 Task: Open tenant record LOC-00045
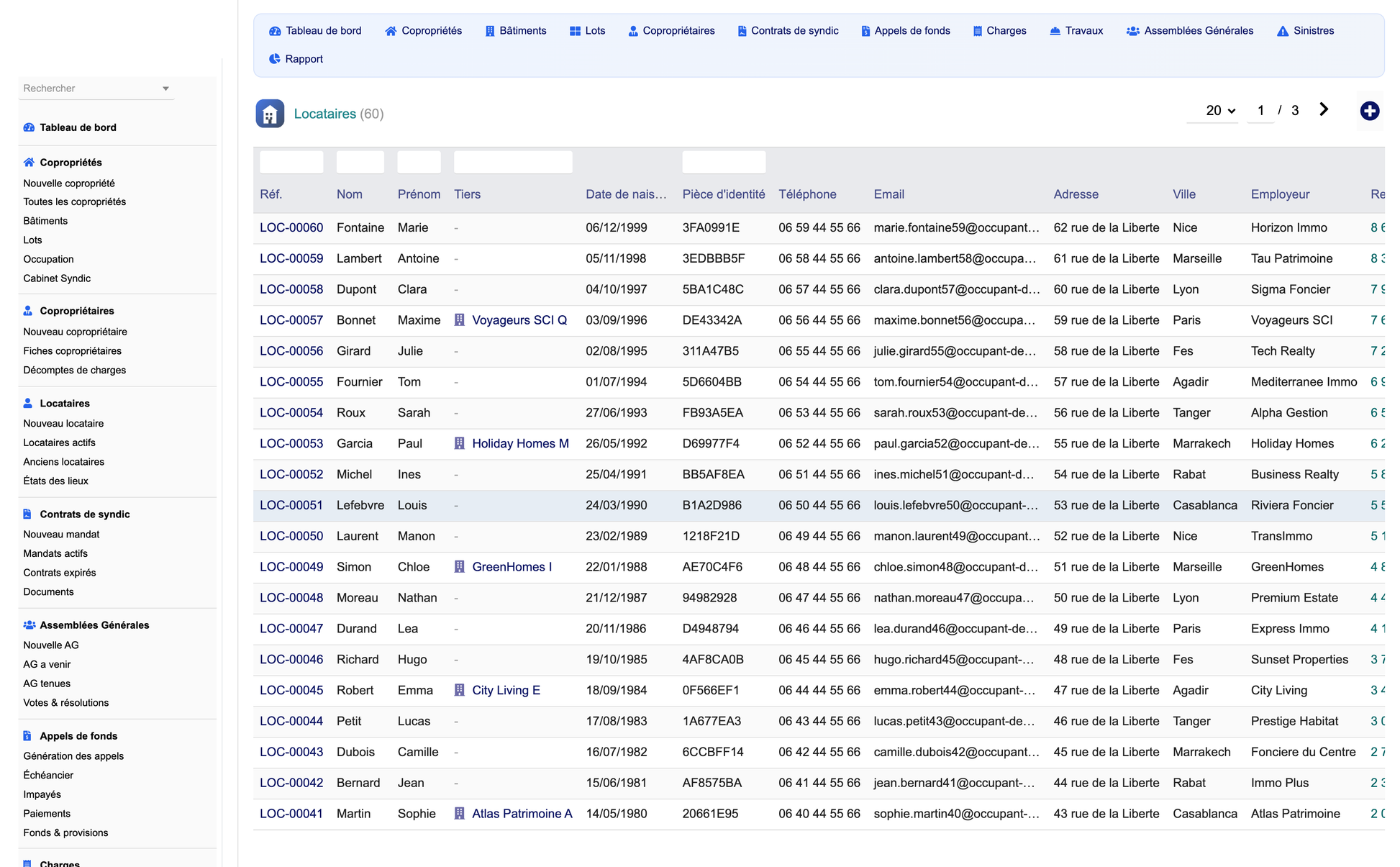(291, 691)
